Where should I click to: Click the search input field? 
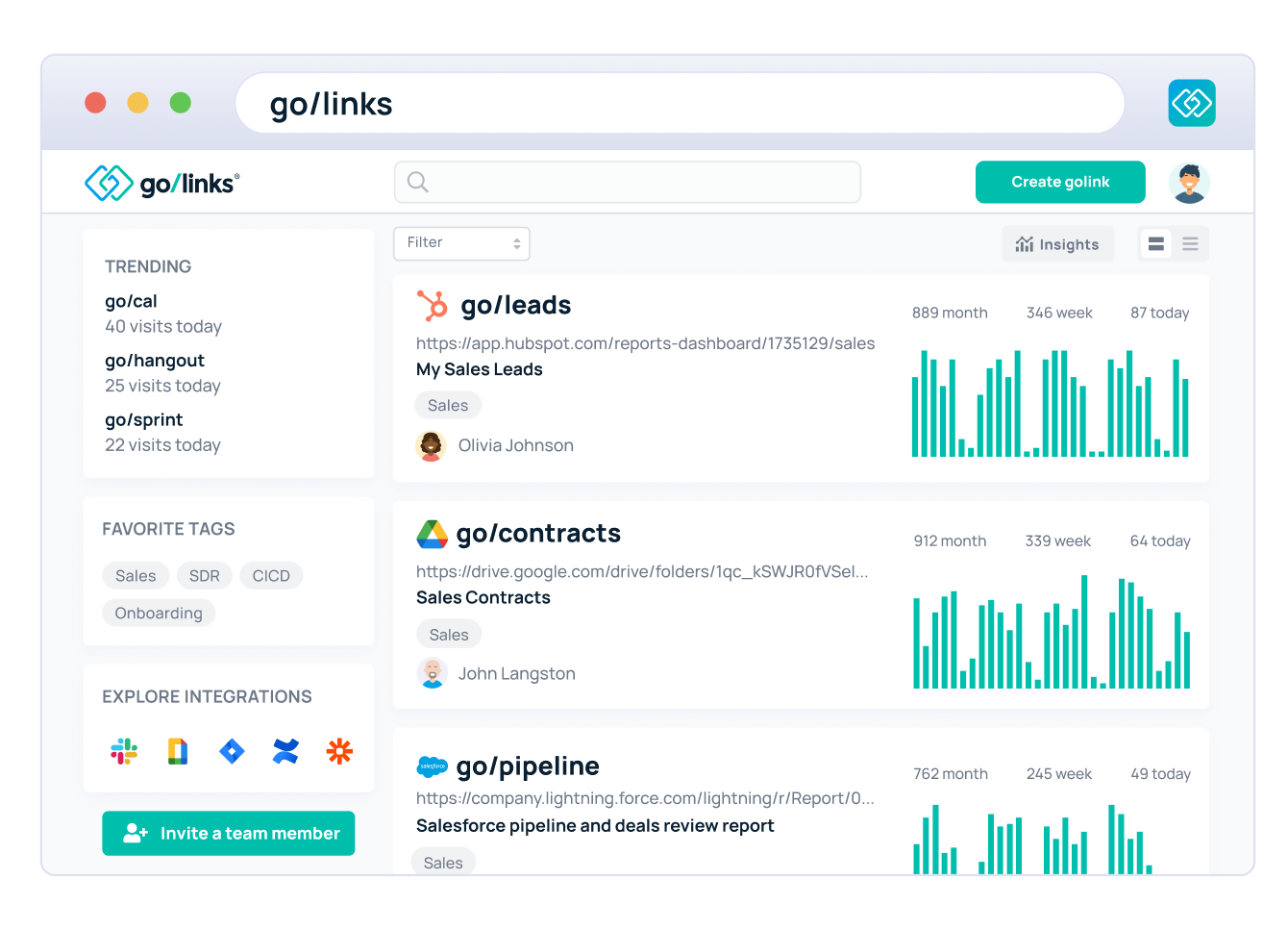[x=627, y=182]
